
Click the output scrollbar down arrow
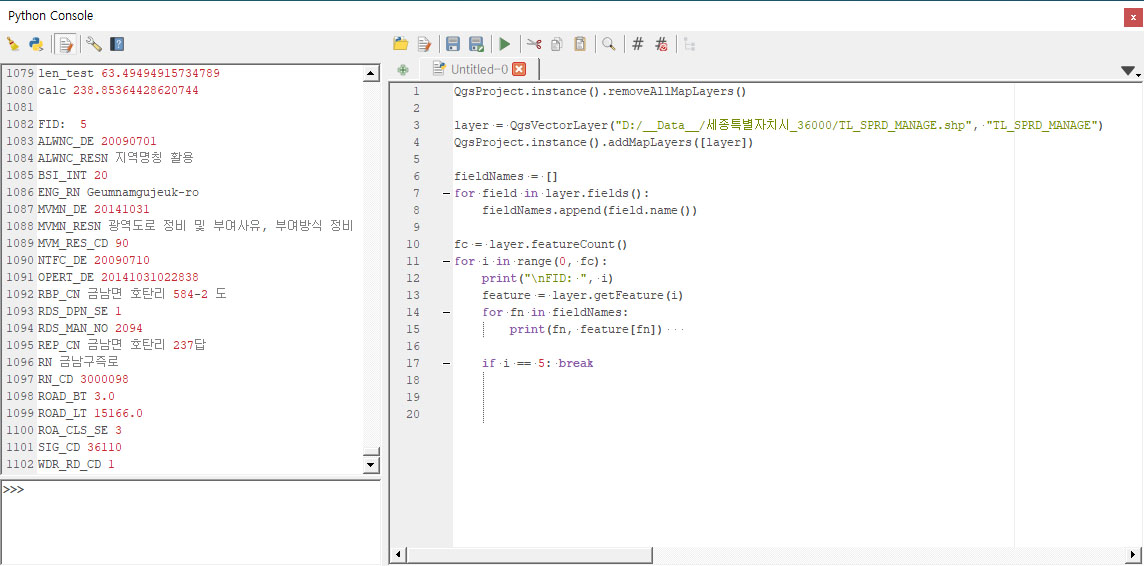pos(371,465)
